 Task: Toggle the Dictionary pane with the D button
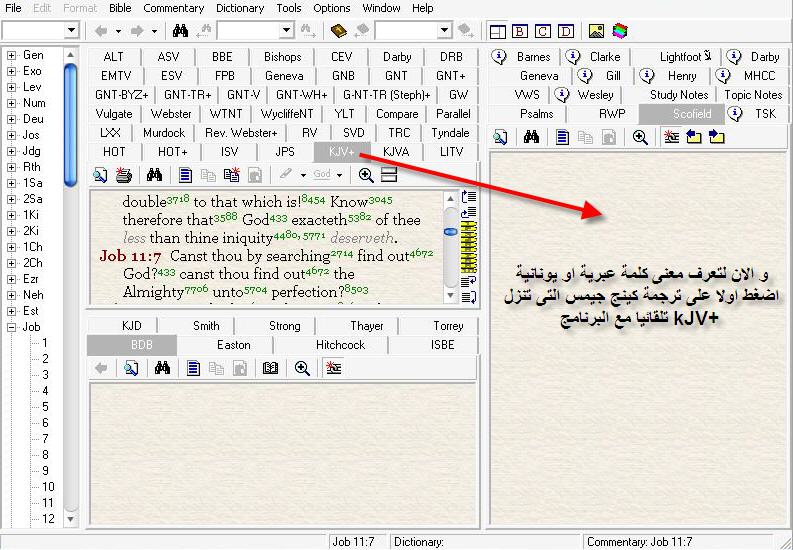pyautogui.click(x=566, y=31)
